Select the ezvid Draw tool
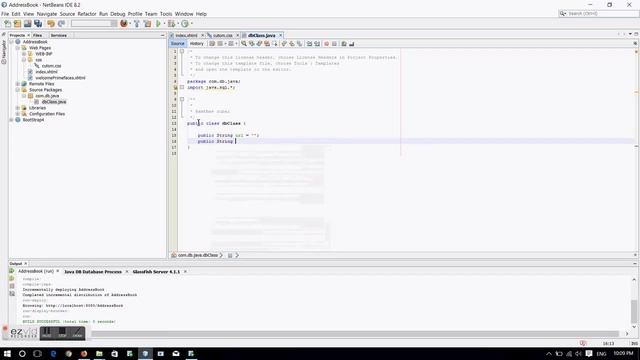This screenshot has width=640, height=360. pyautogui.click(x=78, y=333)
